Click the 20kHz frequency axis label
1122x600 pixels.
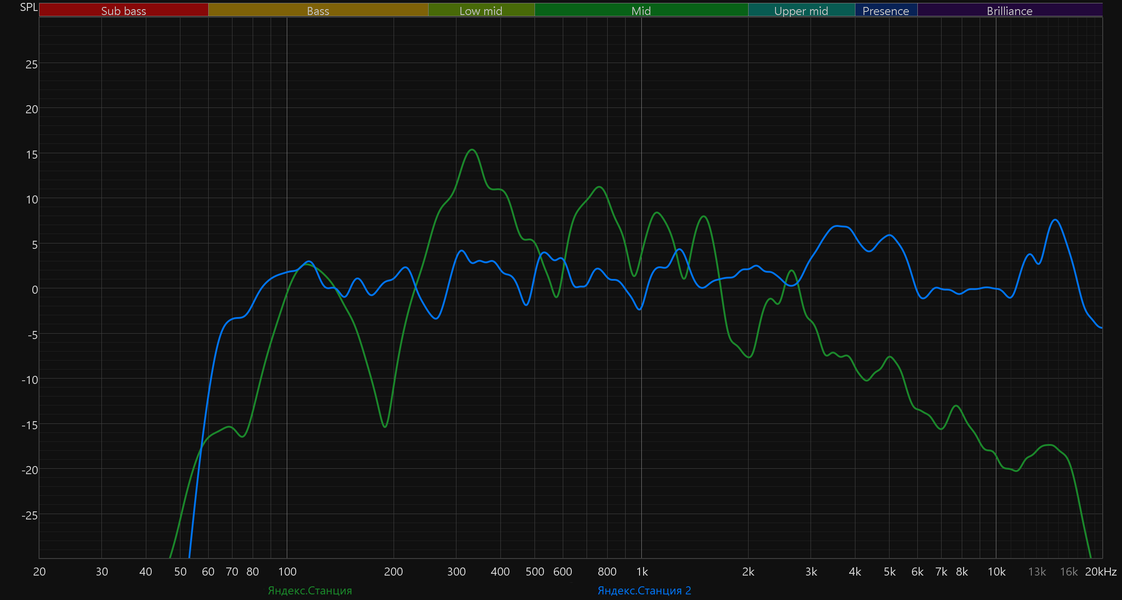coord(1101,571)
